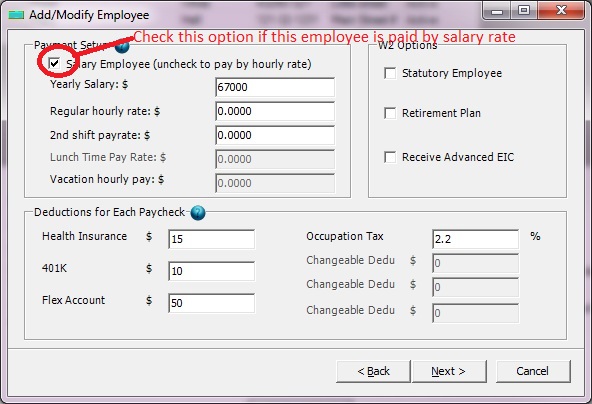Open help for Deductions for Each Paycheck

pos(198,213)
